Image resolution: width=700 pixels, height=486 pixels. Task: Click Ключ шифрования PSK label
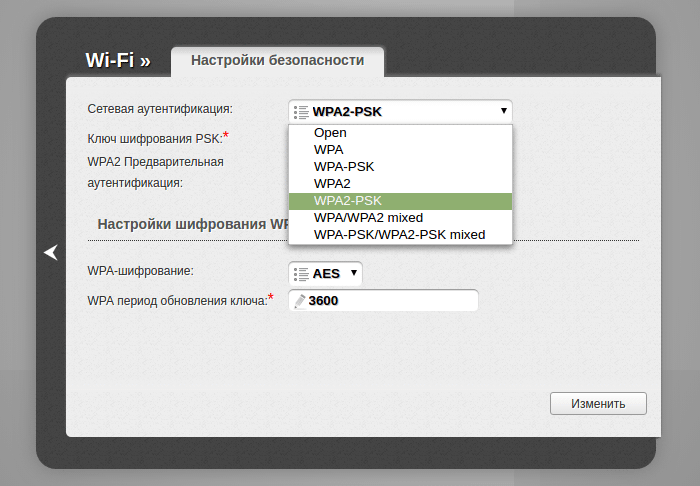[155, 139]
